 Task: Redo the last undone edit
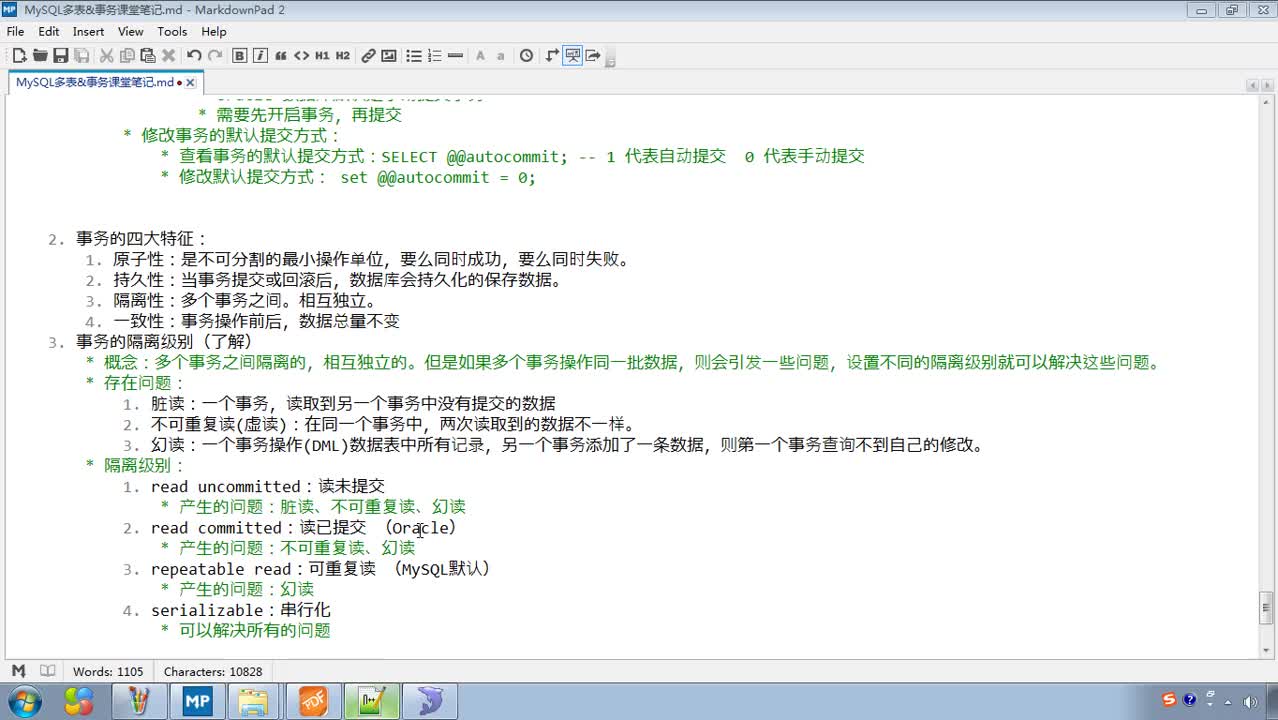coord(215,56)
